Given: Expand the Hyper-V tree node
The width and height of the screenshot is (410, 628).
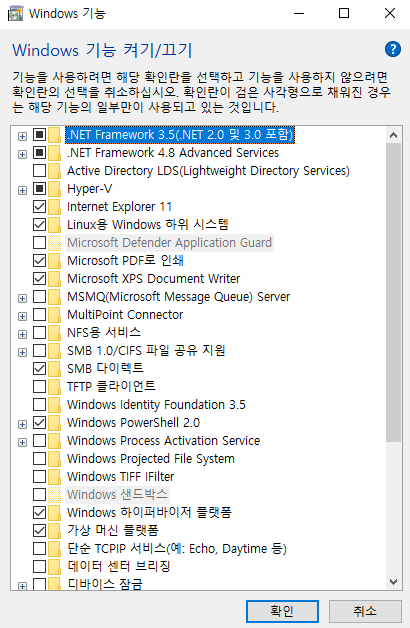Looking at the screenshot, I should point(22,190).
